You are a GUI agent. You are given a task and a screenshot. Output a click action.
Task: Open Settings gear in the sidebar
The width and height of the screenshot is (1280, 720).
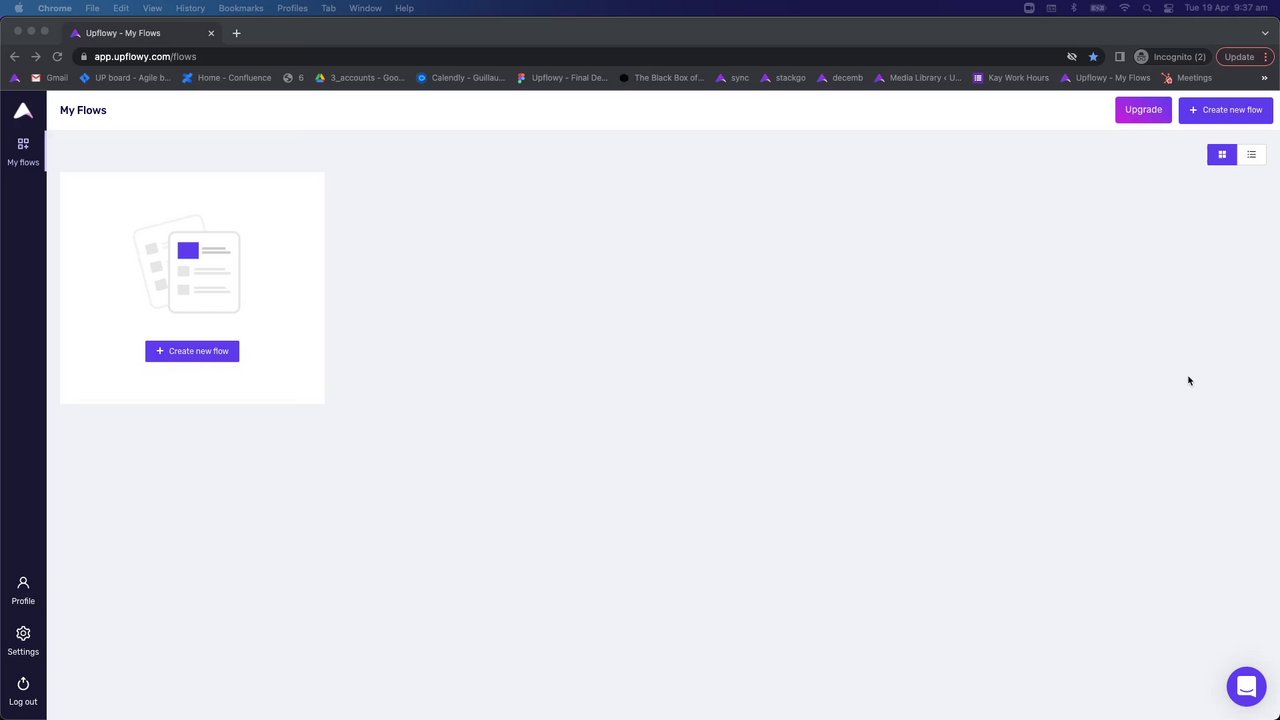[23, 641]
